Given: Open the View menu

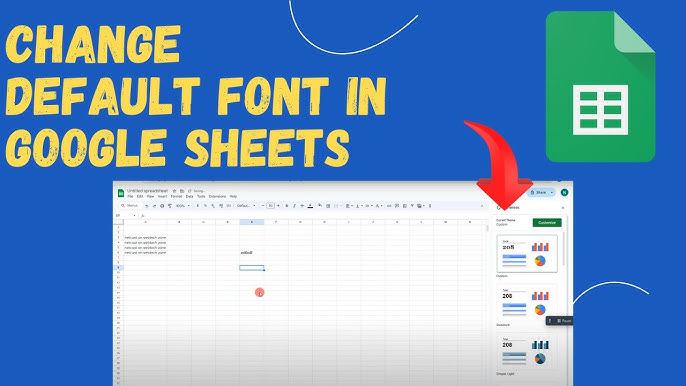Looking at the screenshot, I should pos(150,197).
